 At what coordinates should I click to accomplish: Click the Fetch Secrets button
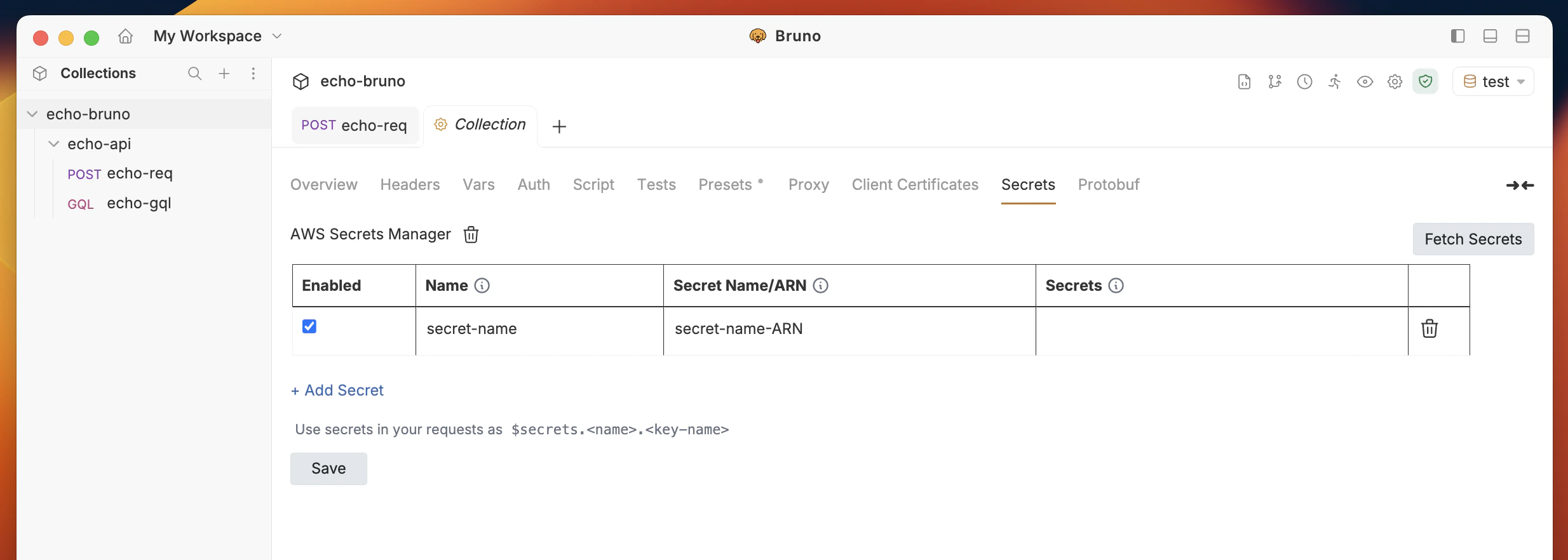point(1473,239)
